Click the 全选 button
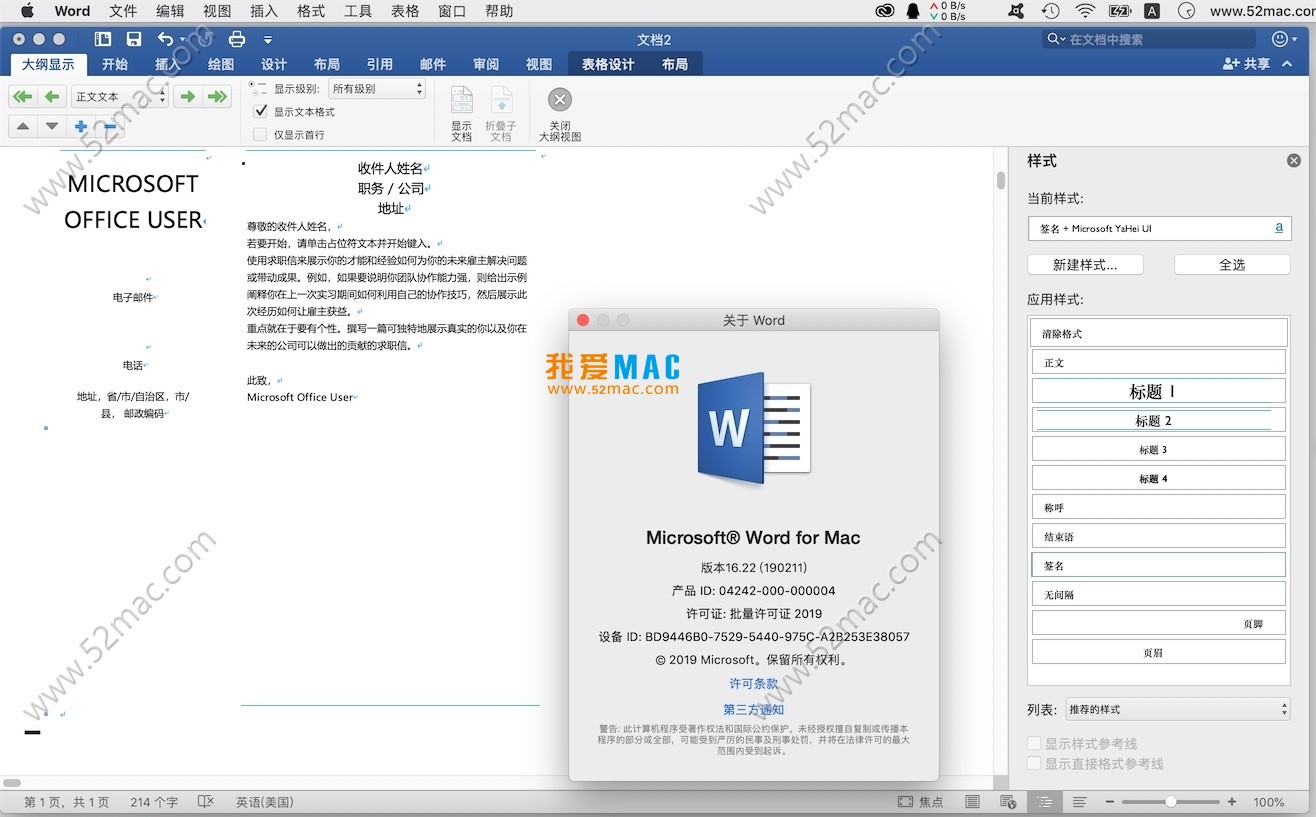This screenshot has width=1316, height=817. click(x=1232, y=265)
